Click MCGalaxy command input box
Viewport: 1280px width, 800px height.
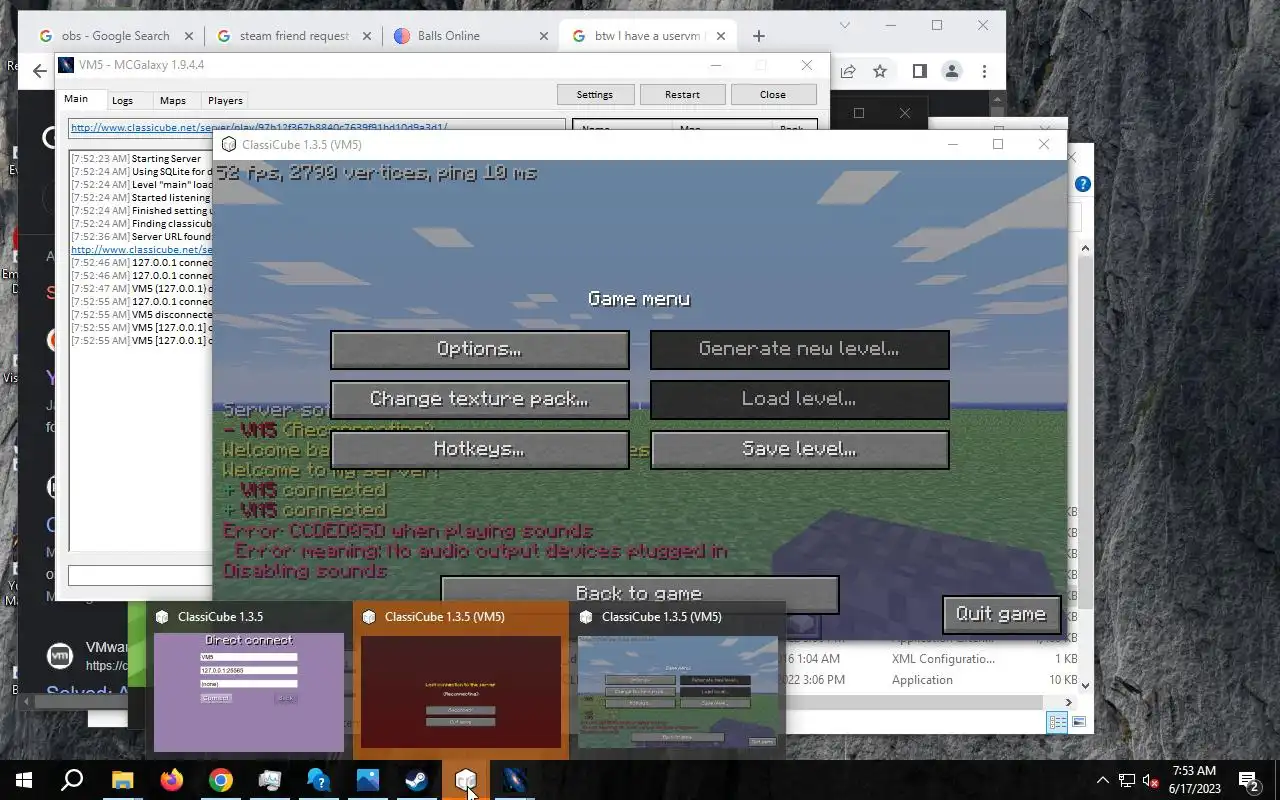(x=140, y=575)
